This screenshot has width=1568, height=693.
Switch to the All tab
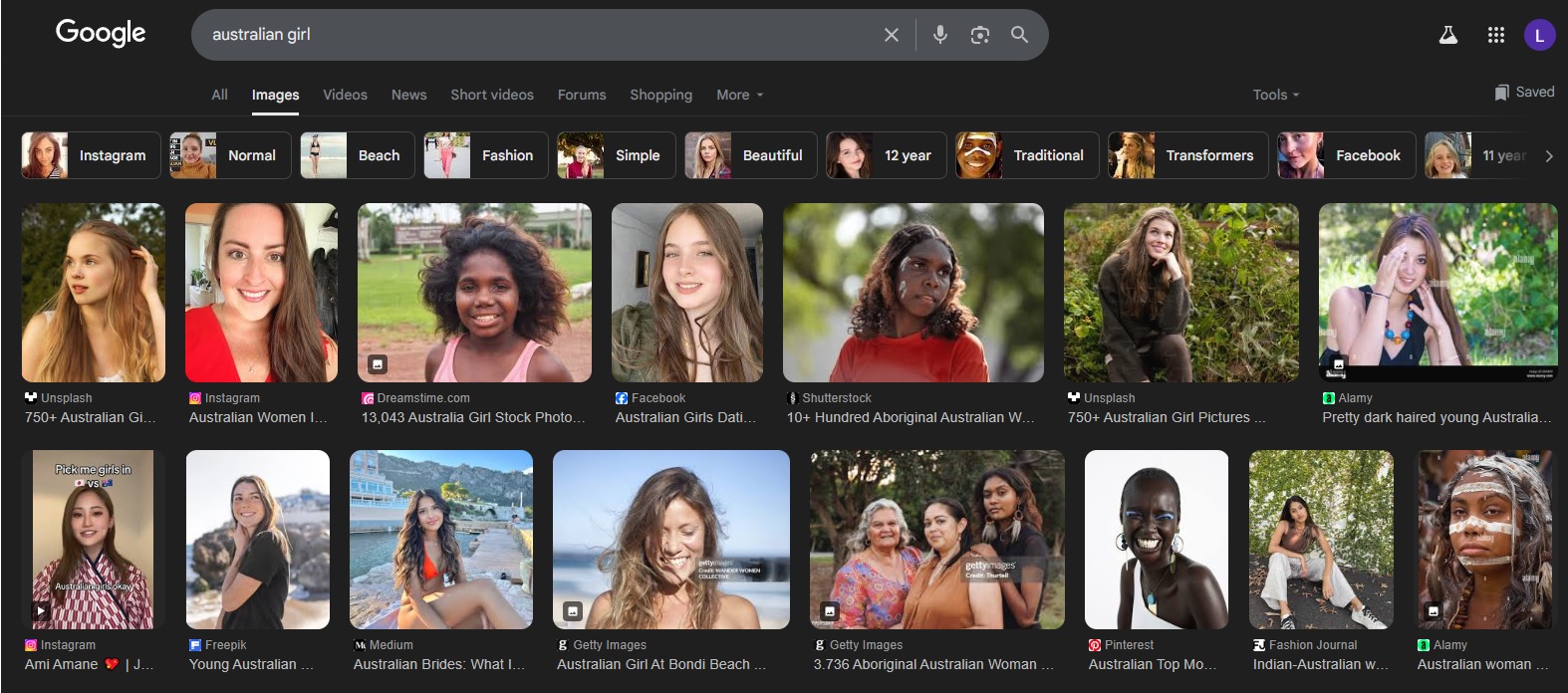220,95
